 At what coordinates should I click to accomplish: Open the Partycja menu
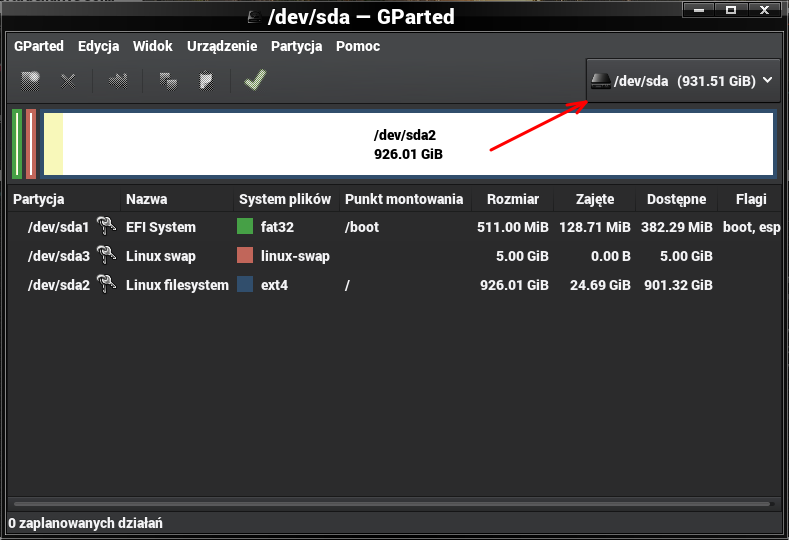[296, 46]
